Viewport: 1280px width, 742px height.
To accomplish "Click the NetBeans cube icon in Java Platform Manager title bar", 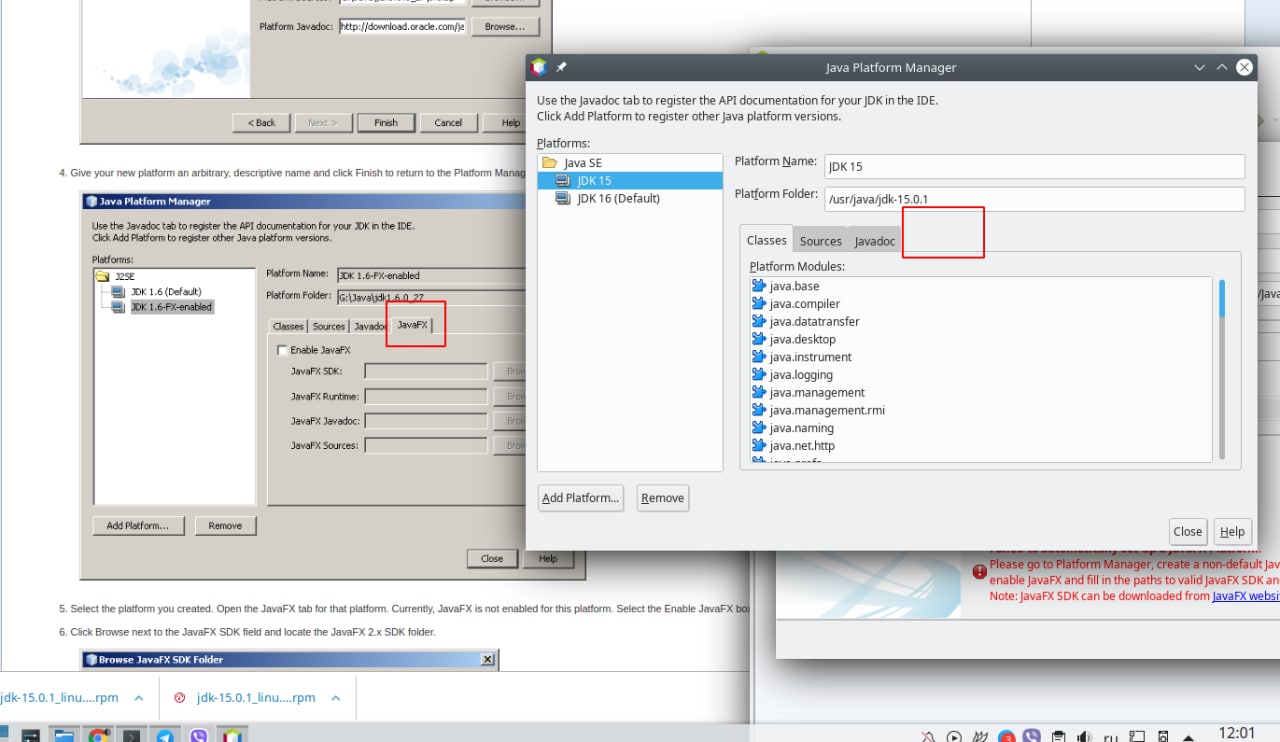I will [x=539, y=67].
